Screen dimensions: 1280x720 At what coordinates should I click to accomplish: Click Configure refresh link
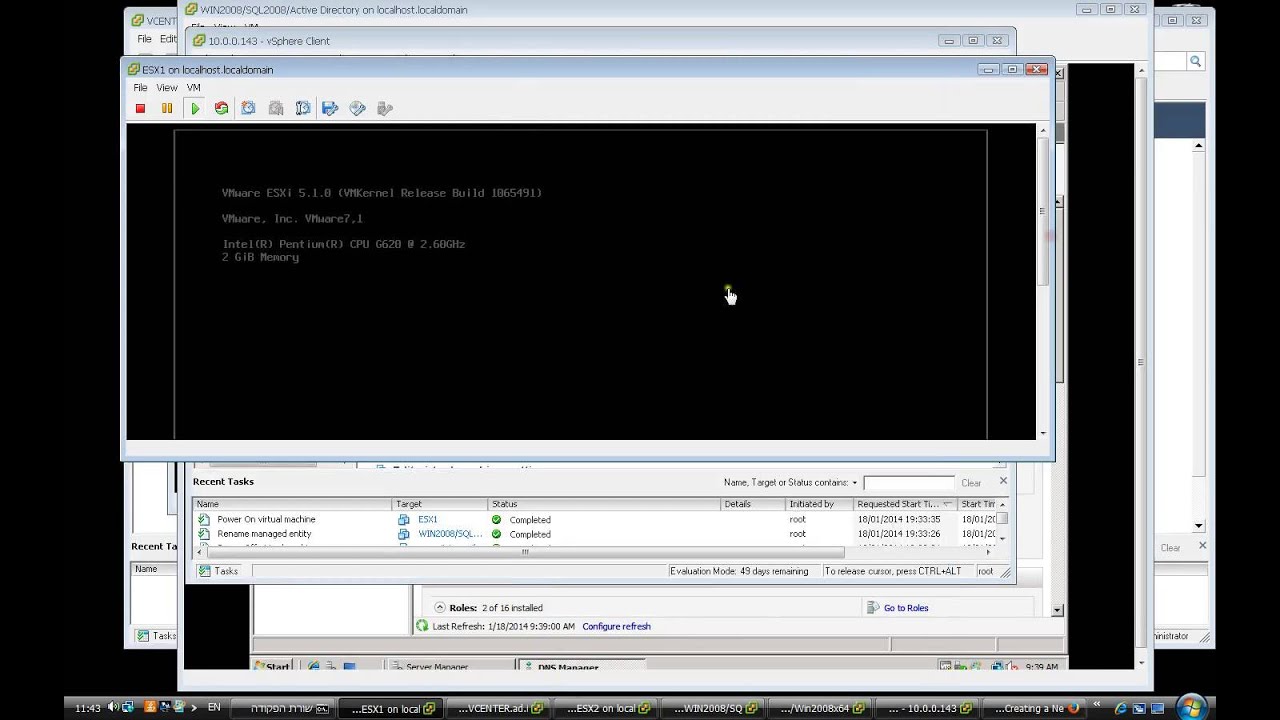(x=616, y=626)
